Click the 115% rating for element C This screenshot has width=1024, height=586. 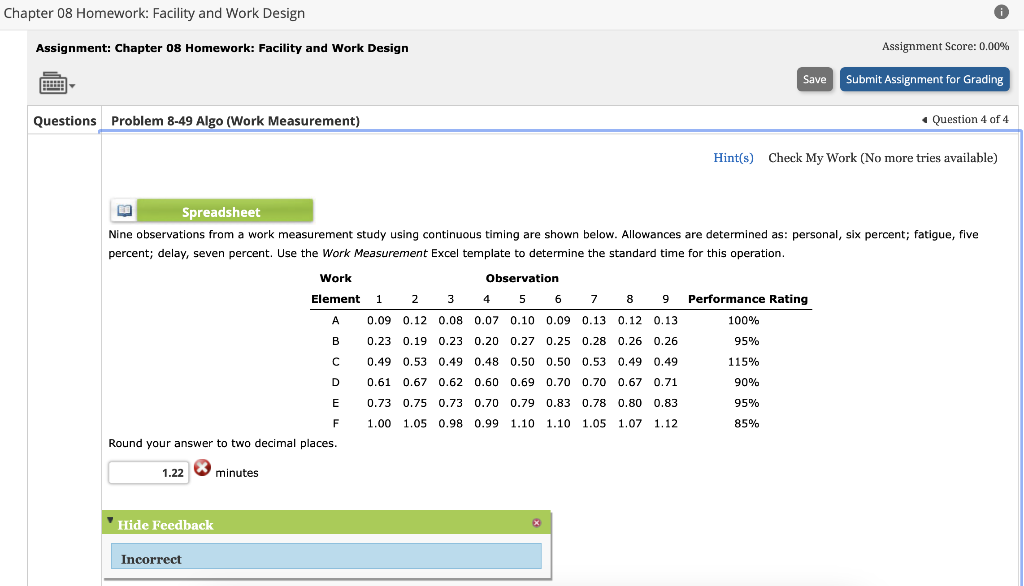tap(743, 362)
